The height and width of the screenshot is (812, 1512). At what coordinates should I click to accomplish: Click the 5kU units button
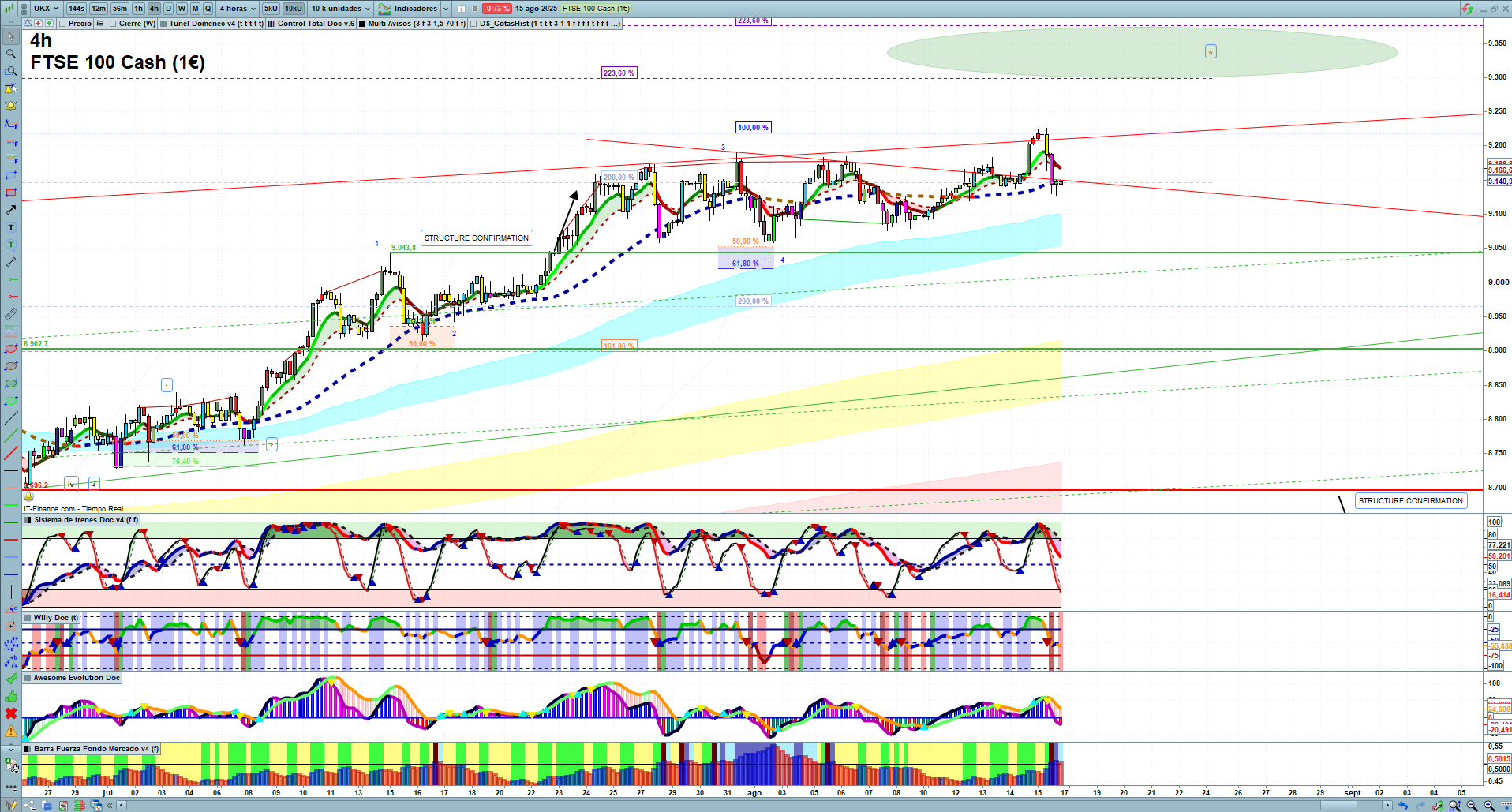coord(271,9)
